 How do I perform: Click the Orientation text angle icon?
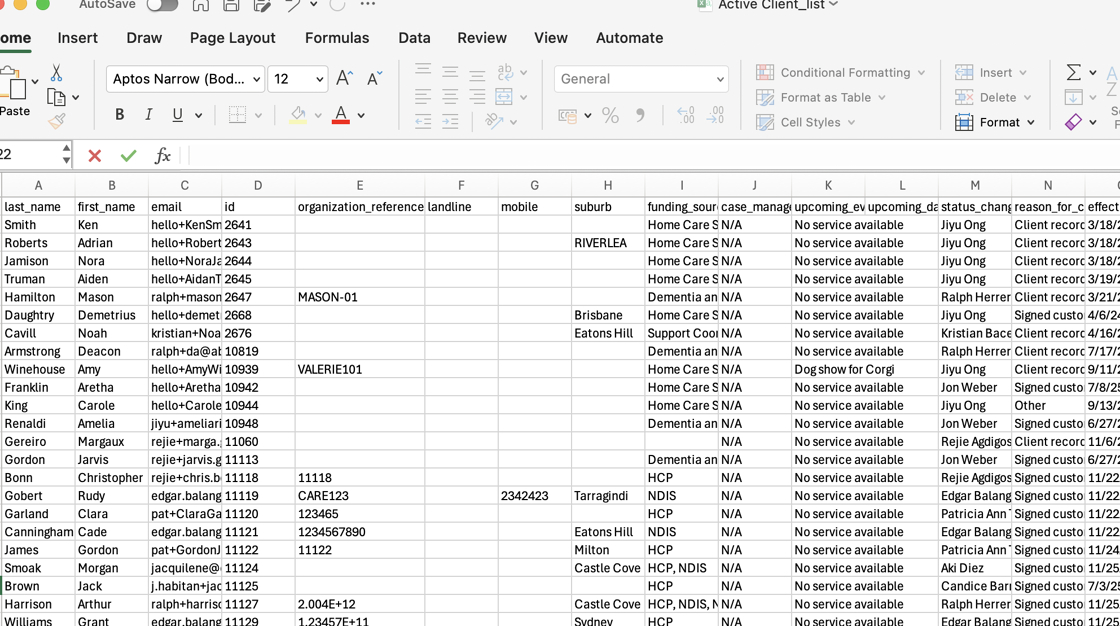pos(494,121)
